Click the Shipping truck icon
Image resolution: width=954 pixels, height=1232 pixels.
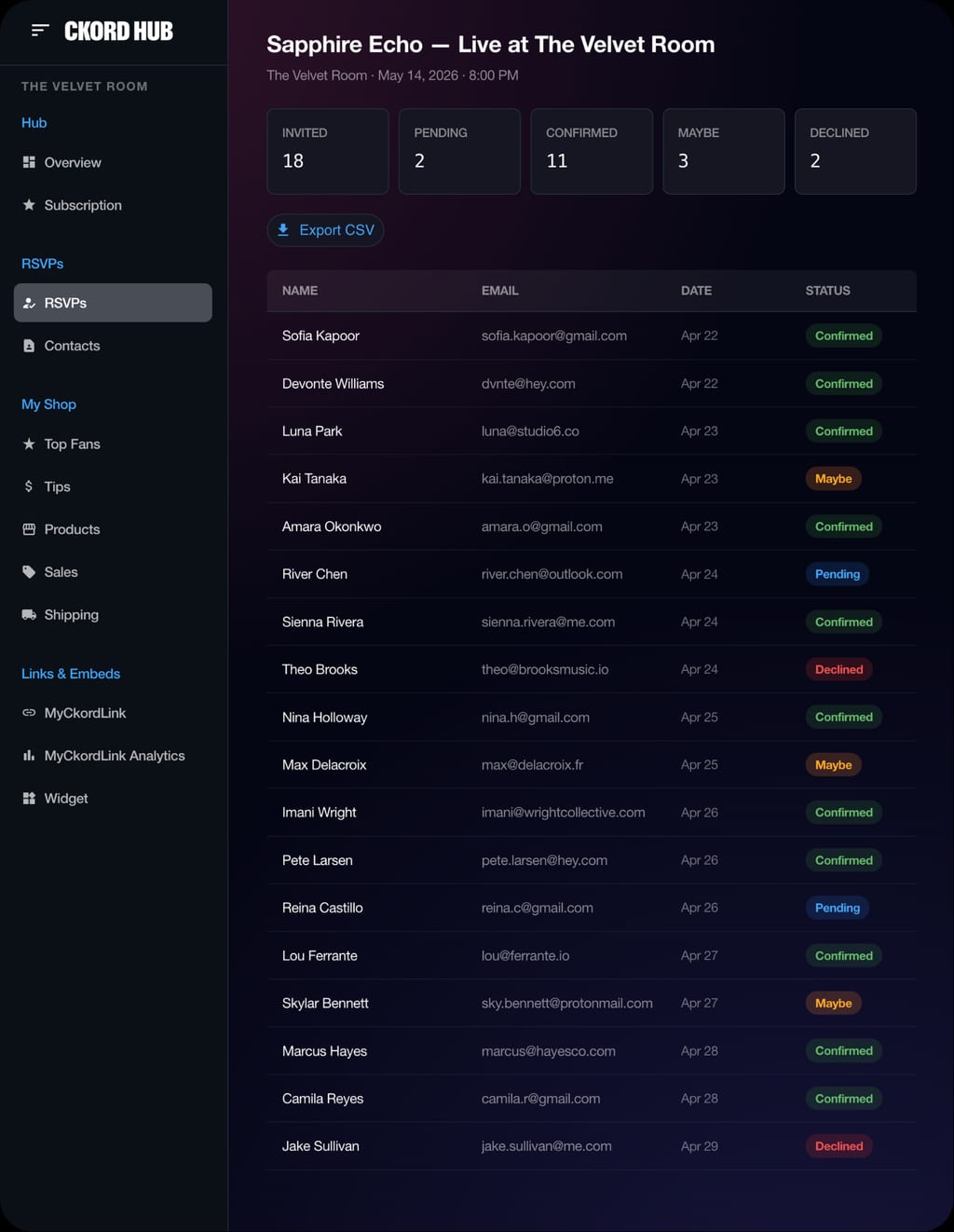(29, 615)
